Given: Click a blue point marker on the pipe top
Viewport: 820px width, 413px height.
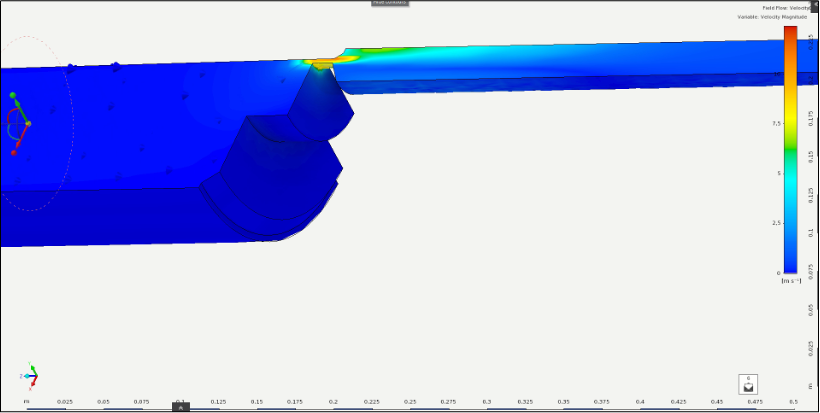Looking at the screenshot, I should 115,66.
